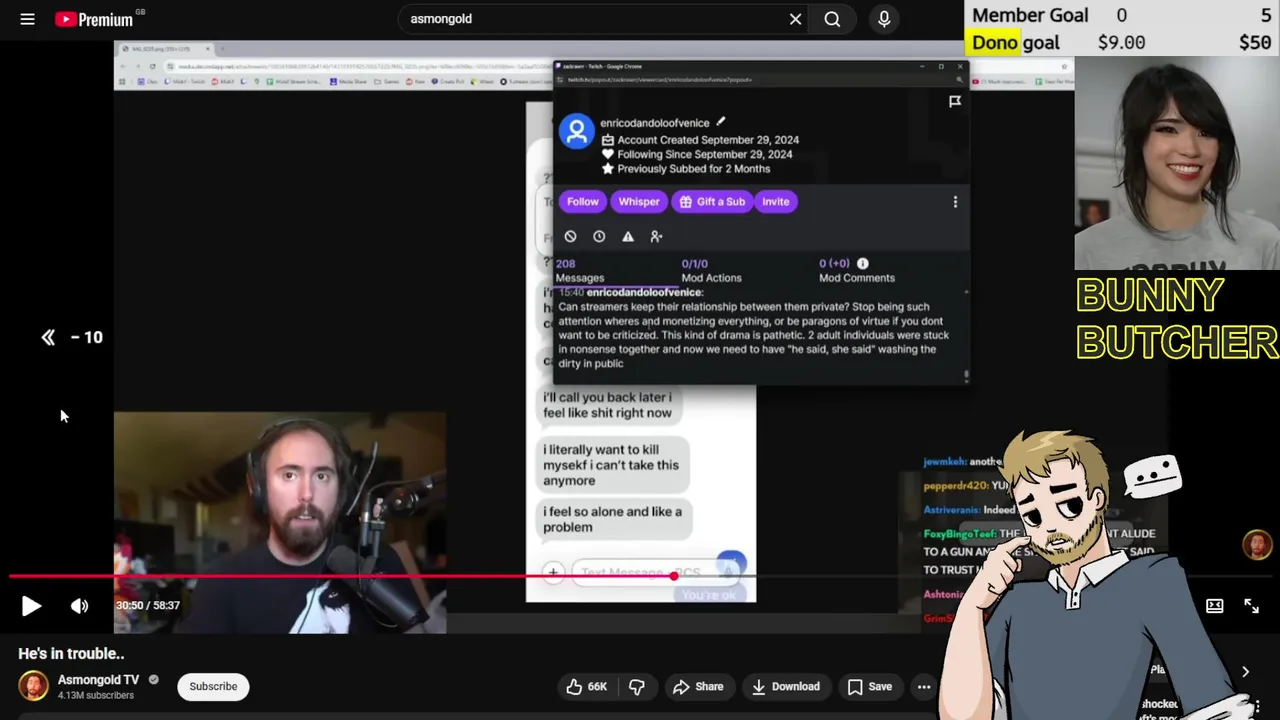Rewind ten seconds double-arrow icon
The height and width of the screenshot is (720, 1280).
48,337
